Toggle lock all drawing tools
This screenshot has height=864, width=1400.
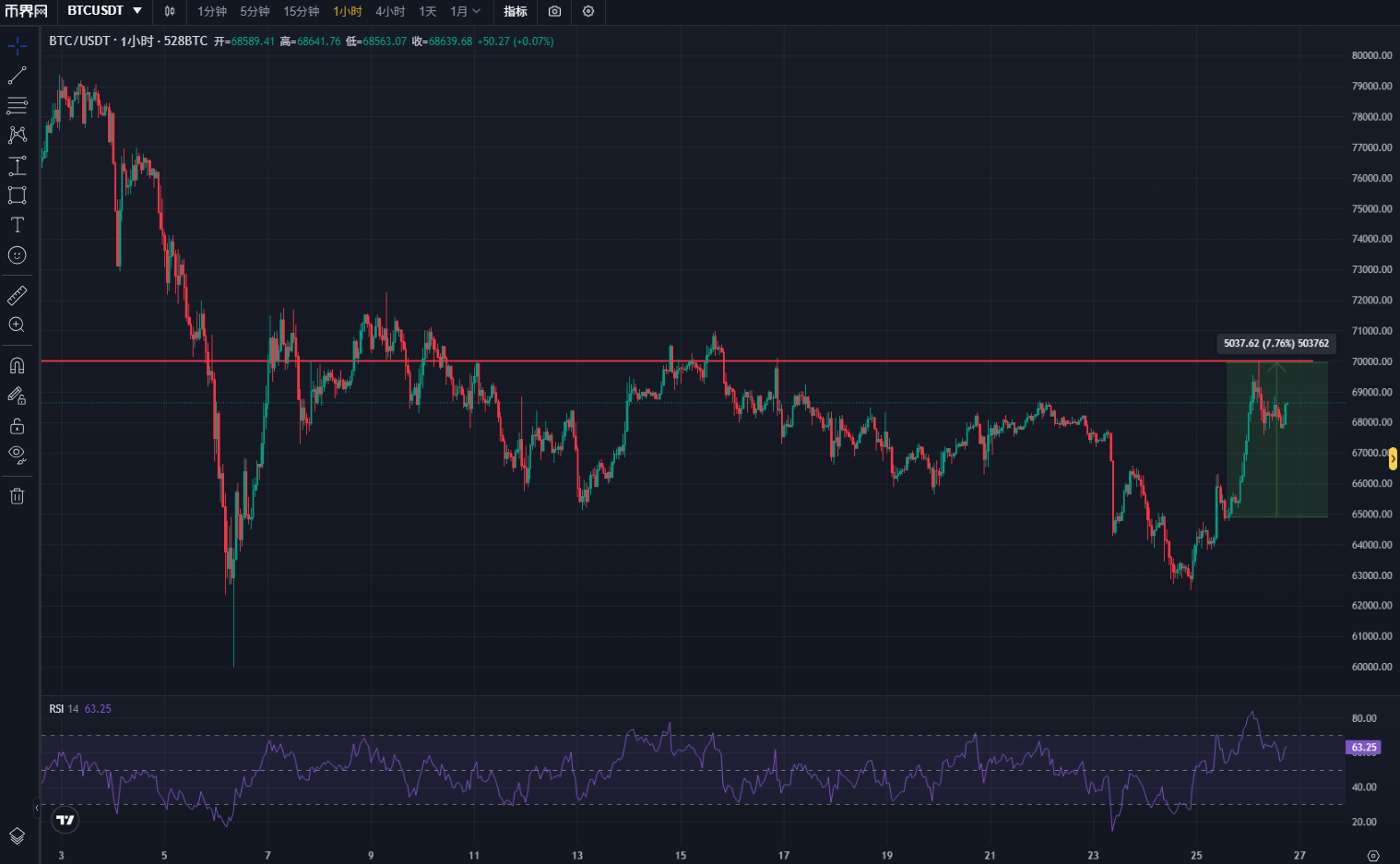(18, 426)
